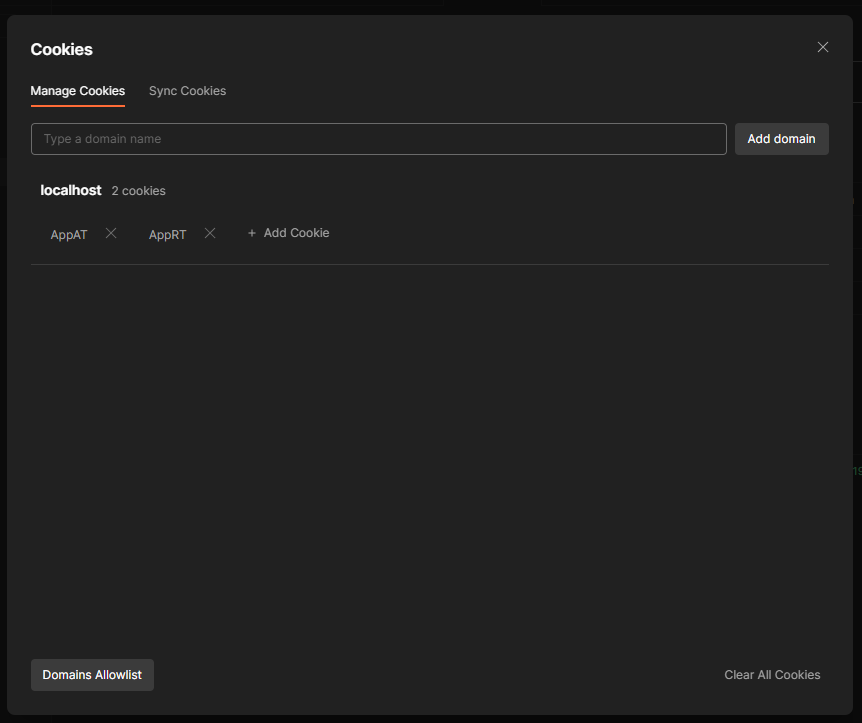Switch to the Sync Cookies tab
862x723 pixels.
[x=187, y=91]
